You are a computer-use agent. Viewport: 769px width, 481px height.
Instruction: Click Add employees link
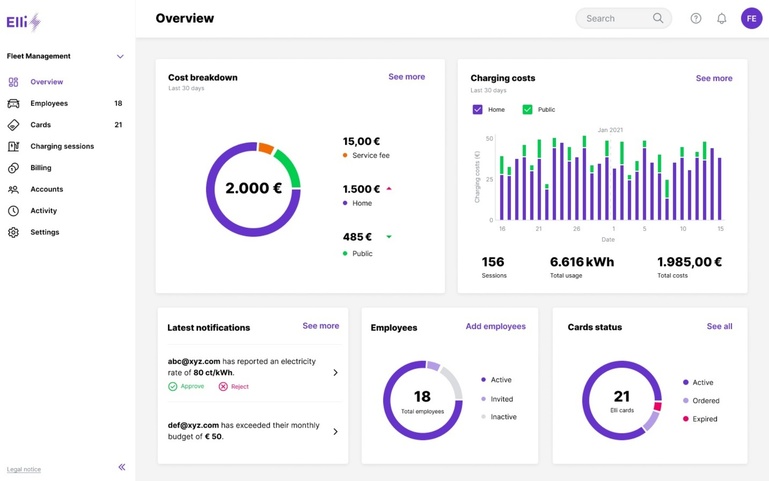[495, 327]
